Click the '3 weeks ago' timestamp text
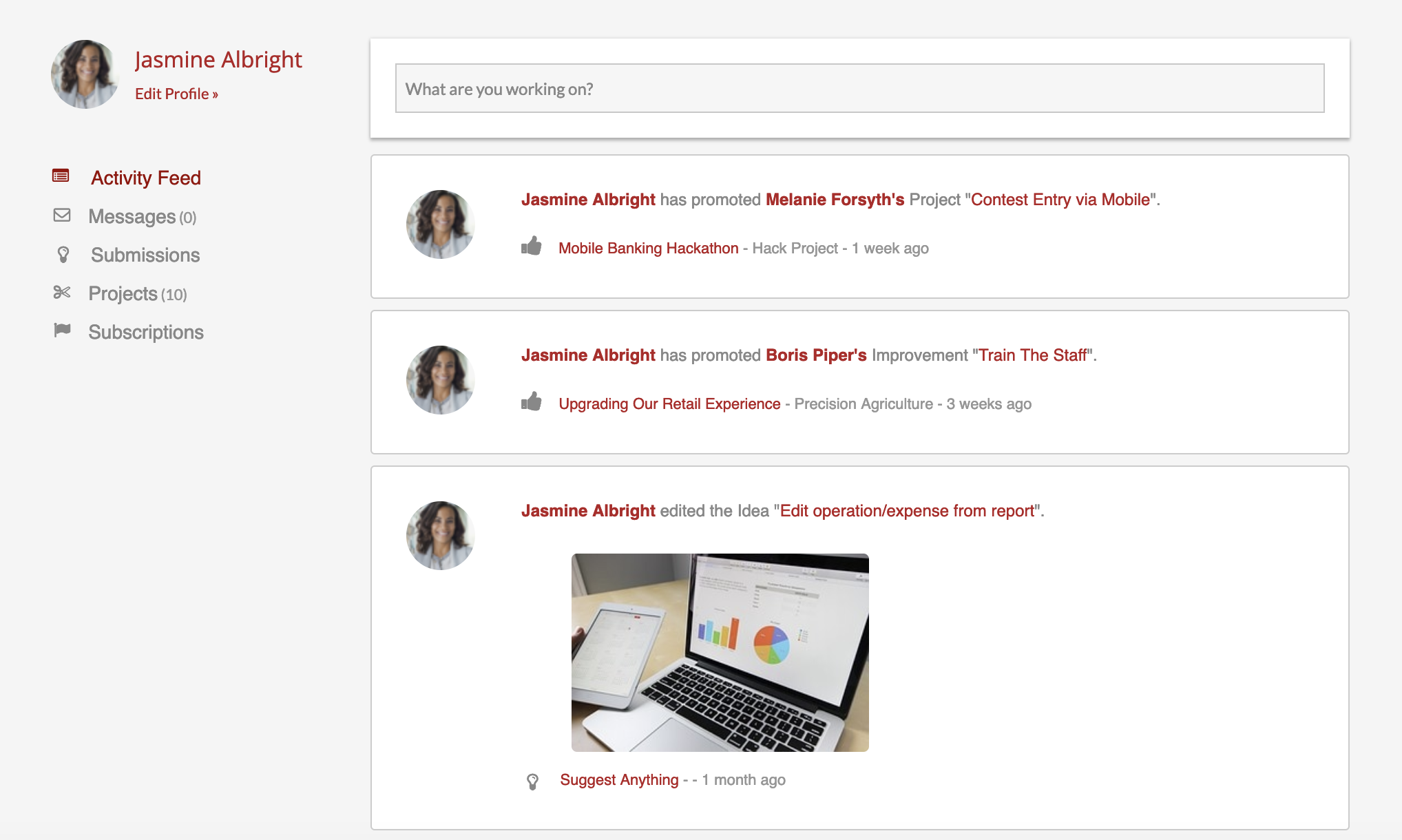 989,404
